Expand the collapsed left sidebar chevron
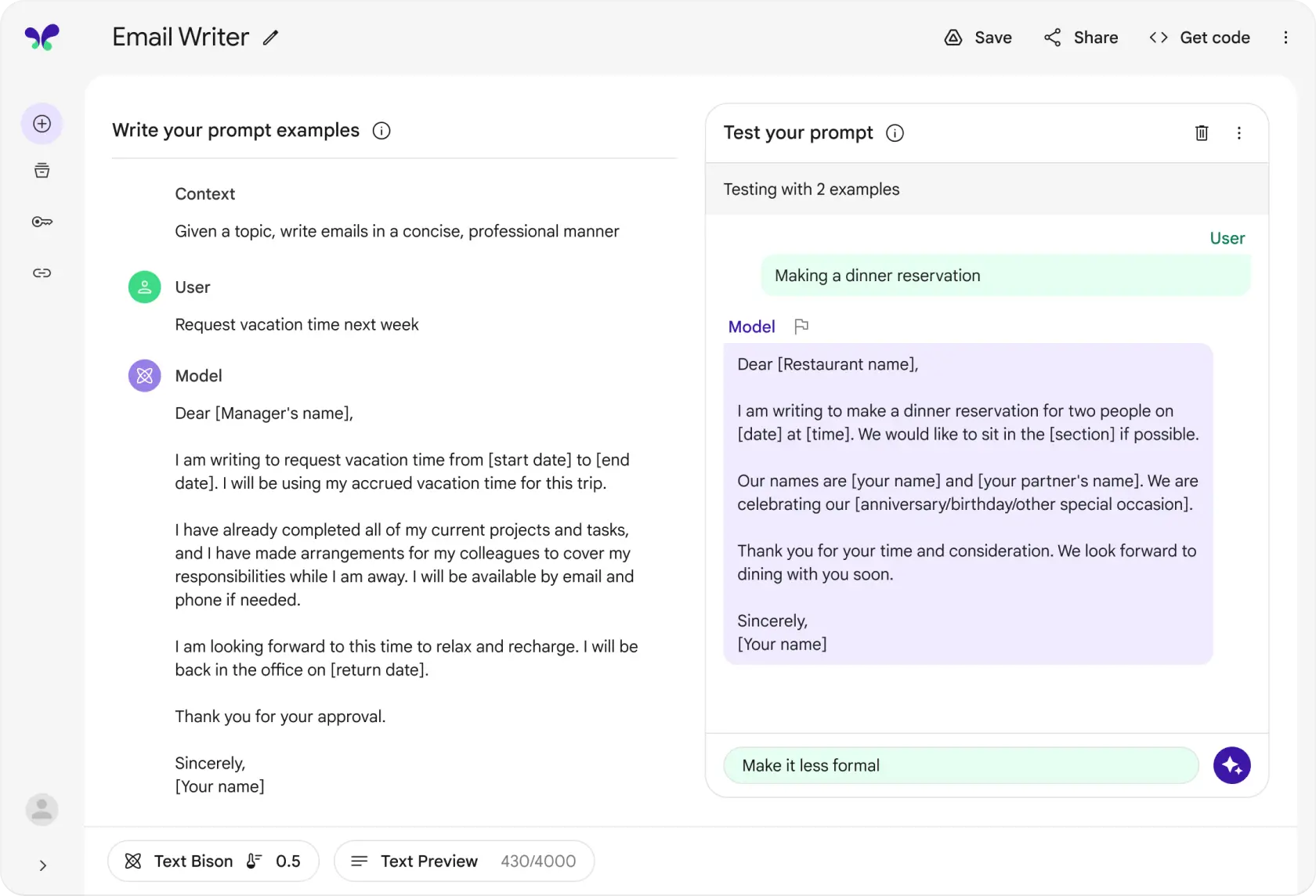This screenshot has width=1316, height=896. point(42,865)
